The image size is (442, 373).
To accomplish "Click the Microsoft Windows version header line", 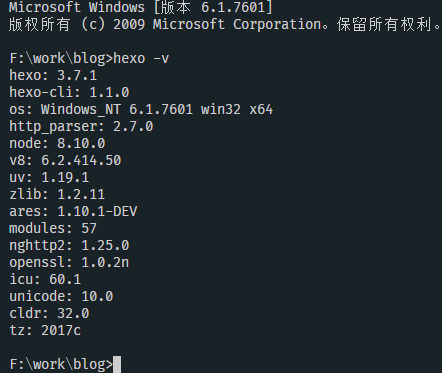I will (x=141, y=7).
